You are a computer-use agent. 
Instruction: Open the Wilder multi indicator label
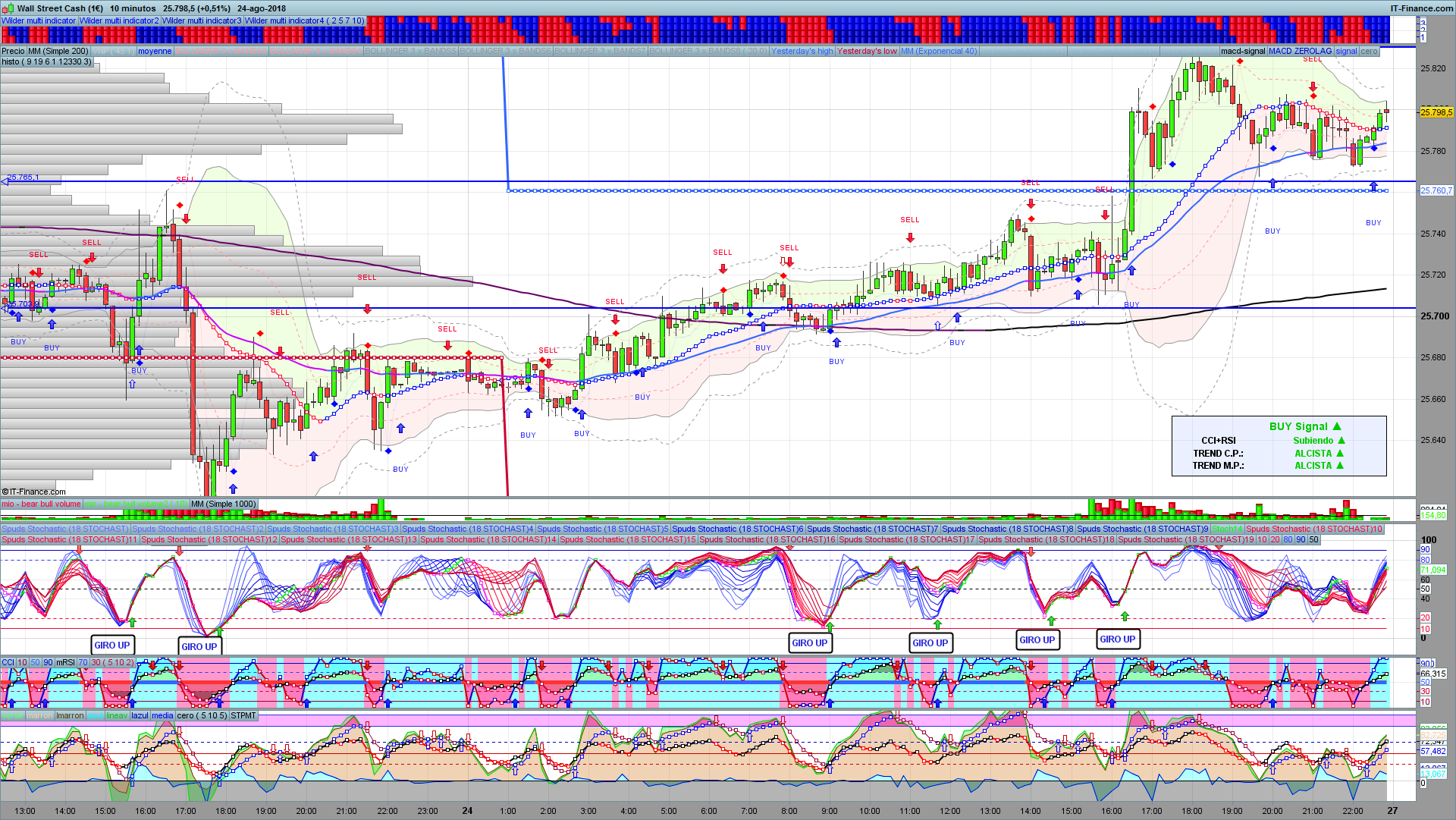[x=39, y=20]
